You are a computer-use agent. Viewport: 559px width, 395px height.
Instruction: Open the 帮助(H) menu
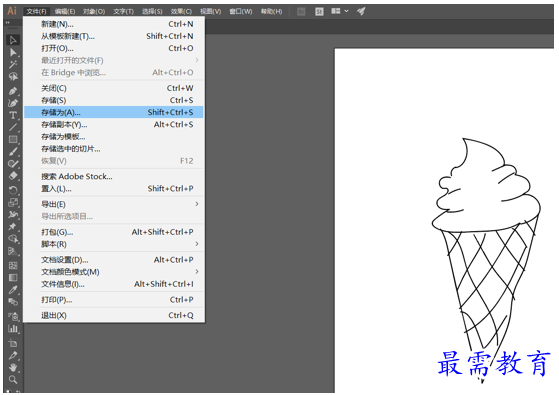pyautogui.click(x=271, y=11)
